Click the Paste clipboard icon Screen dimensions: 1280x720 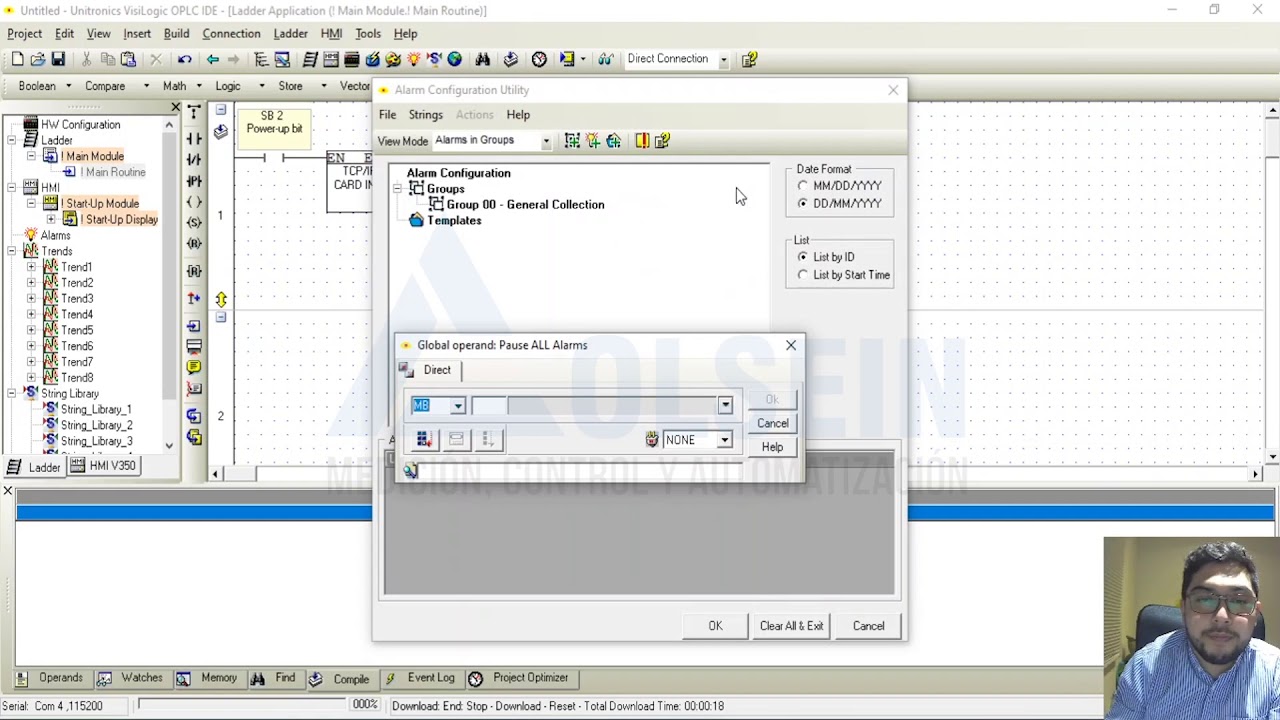click(x=128, y=60)
